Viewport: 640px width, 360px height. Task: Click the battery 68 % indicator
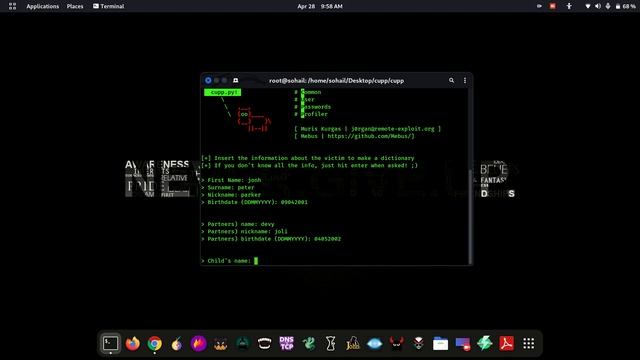[626, 6]
